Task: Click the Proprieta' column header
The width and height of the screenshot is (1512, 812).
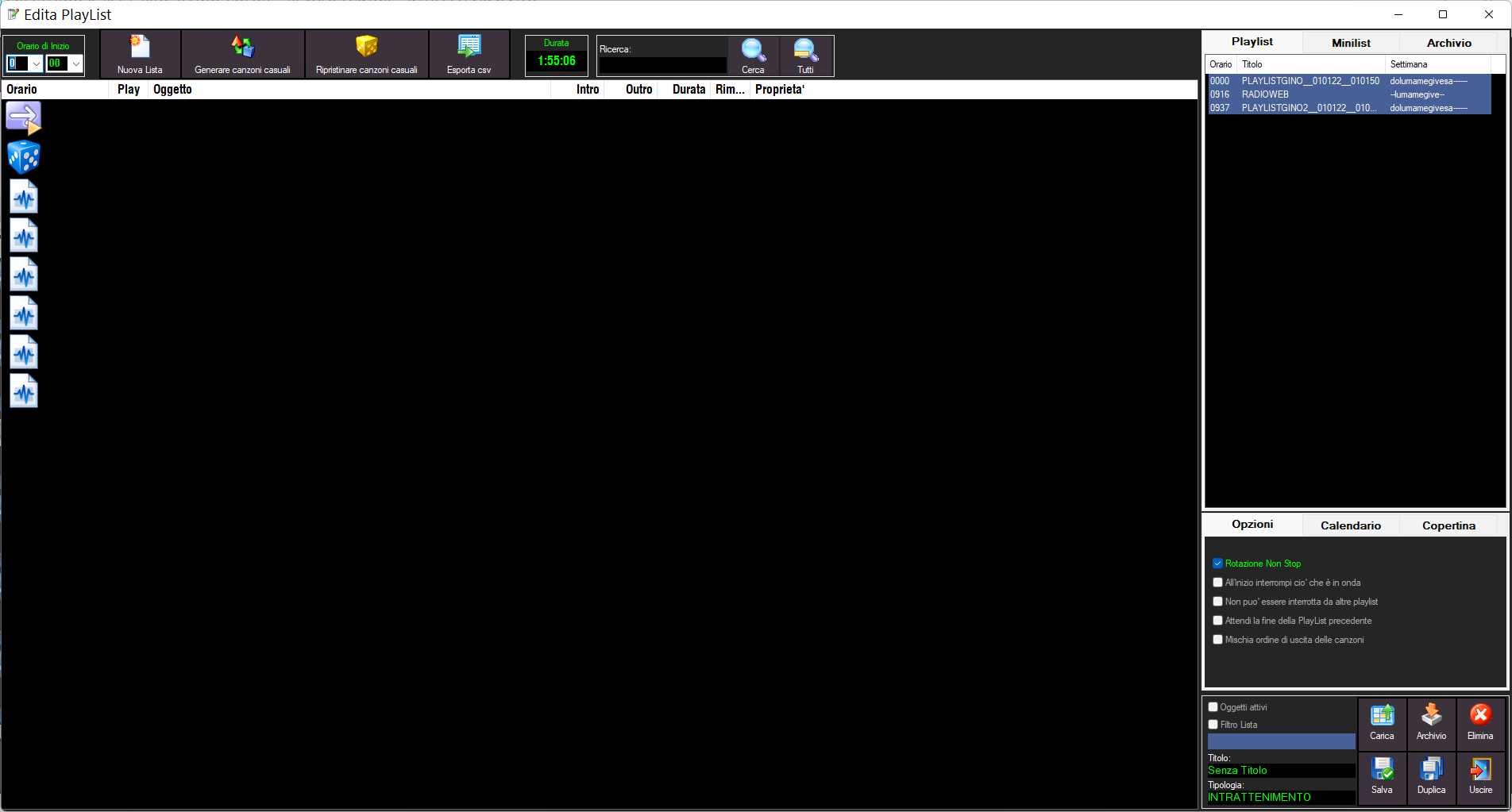Action: pos(780,90)
